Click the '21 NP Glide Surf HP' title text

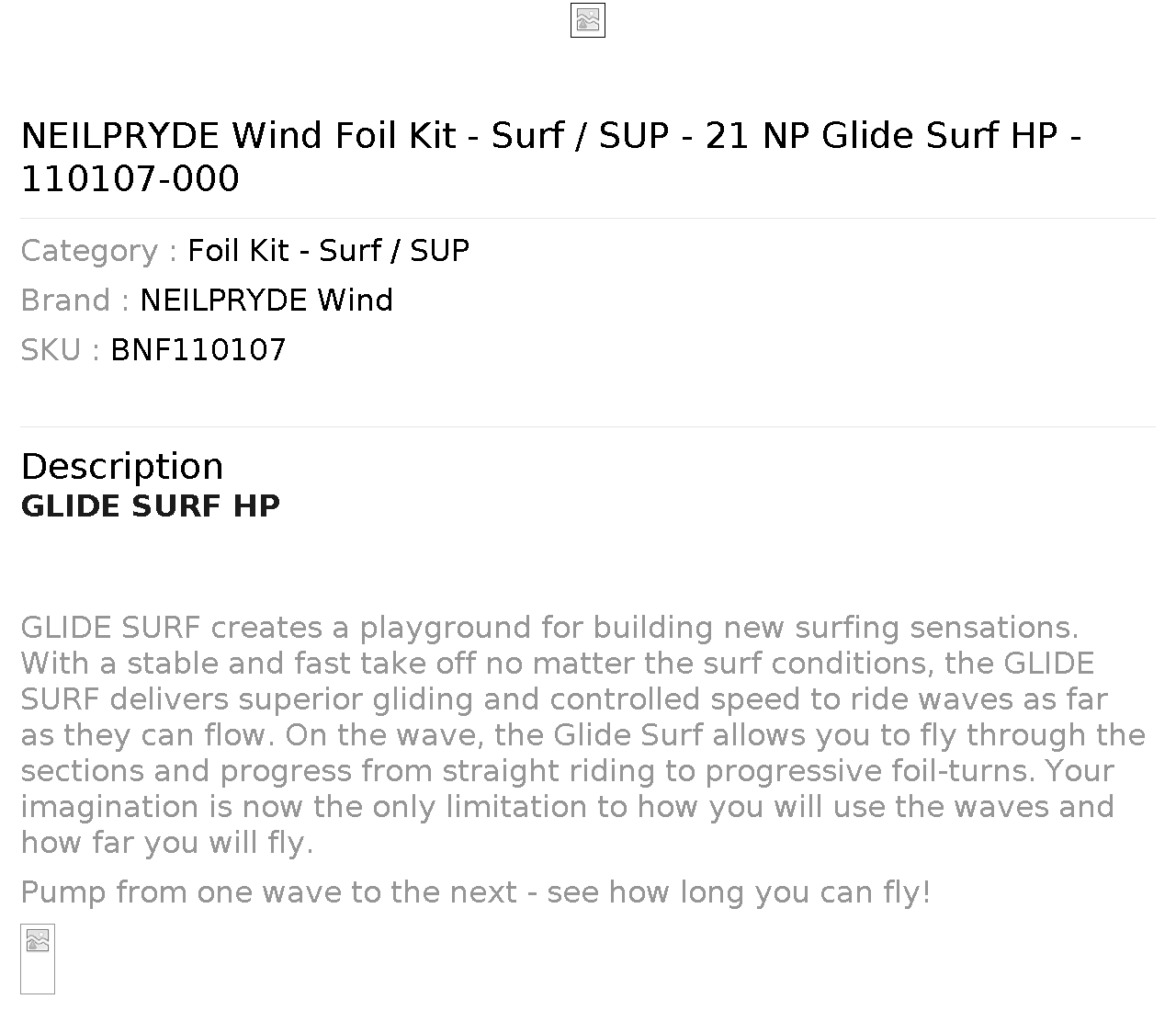(x=881, y=135)
